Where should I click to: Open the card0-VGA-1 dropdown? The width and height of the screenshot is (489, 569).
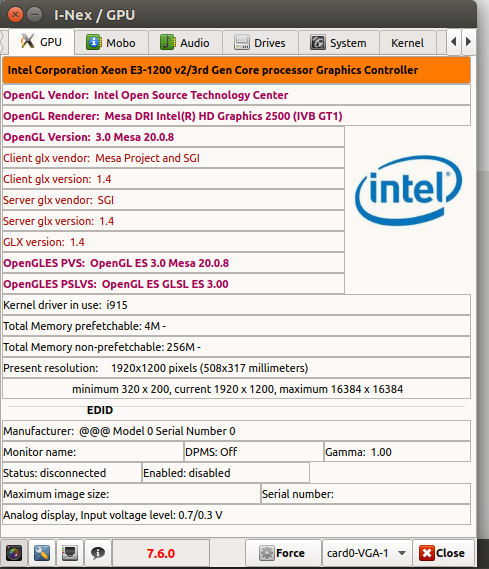366,553
